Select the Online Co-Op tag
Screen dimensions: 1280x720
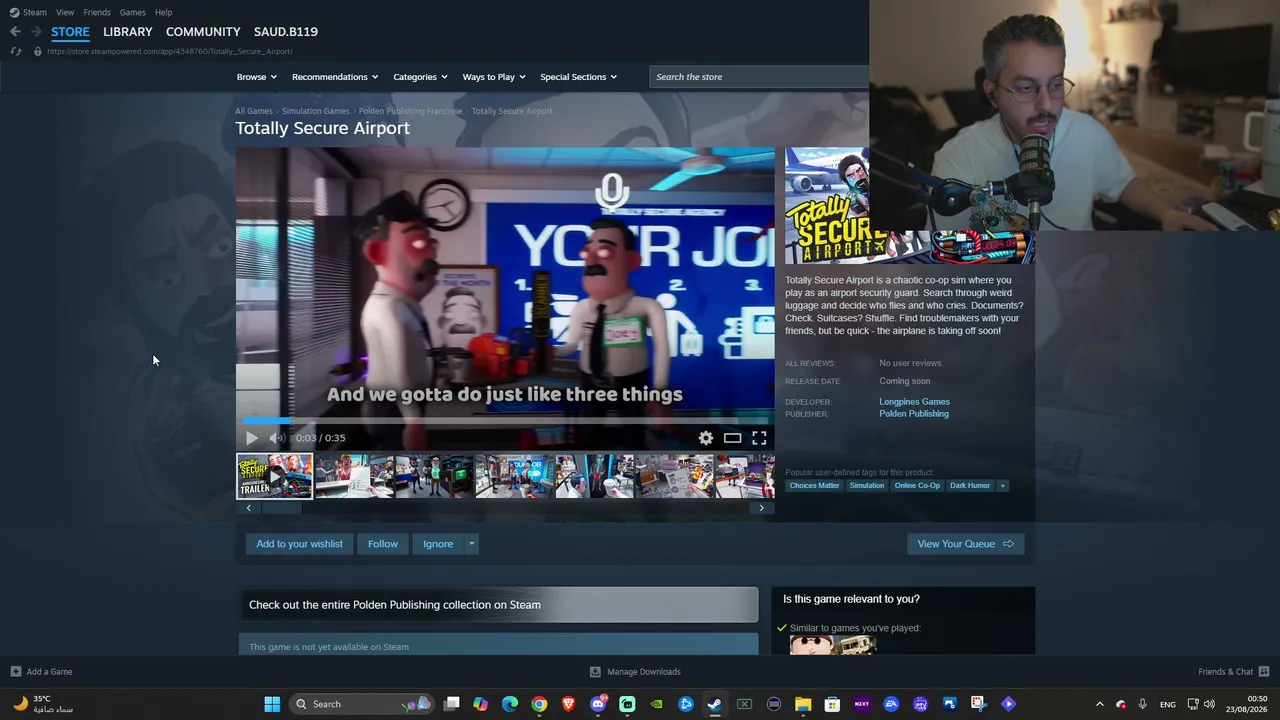pyautogui.click(x=917, y=486)
